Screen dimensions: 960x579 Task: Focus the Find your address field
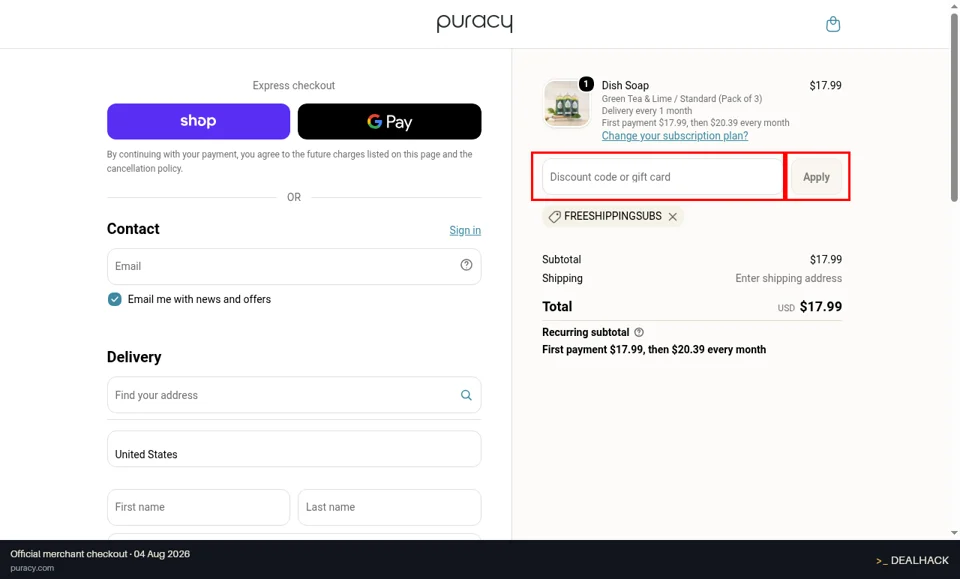click(x=294, y=395)
